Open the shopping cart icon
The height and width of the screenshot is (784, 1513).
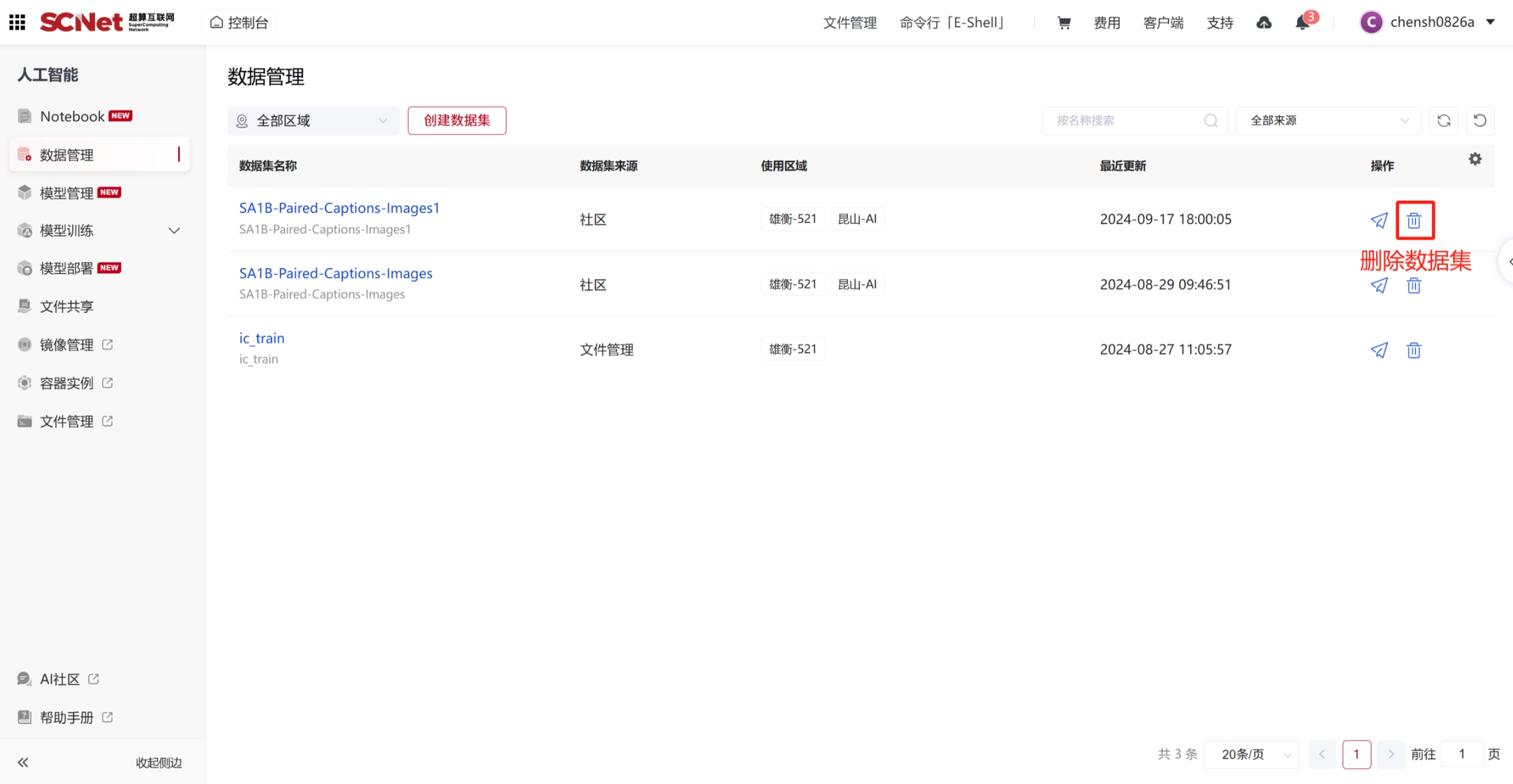[x=1064, y=23]
